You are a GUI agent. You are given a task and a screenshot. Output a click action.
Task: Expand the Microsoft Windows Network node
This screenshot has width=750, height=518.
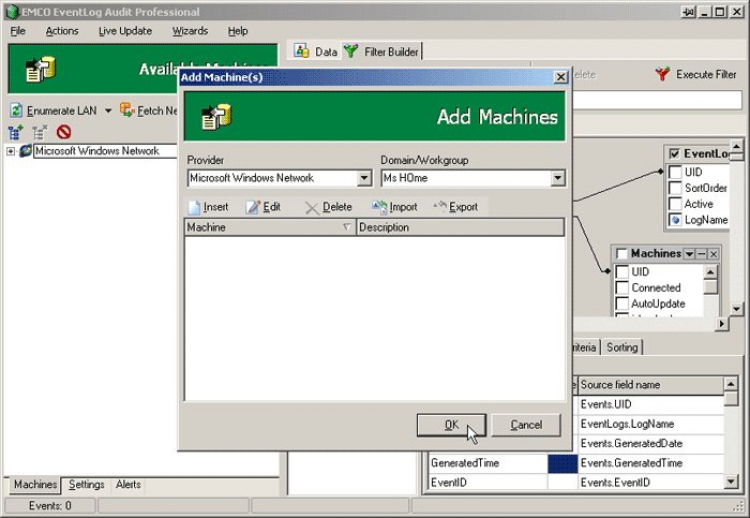pyautogui.click(x=11, y=151)
